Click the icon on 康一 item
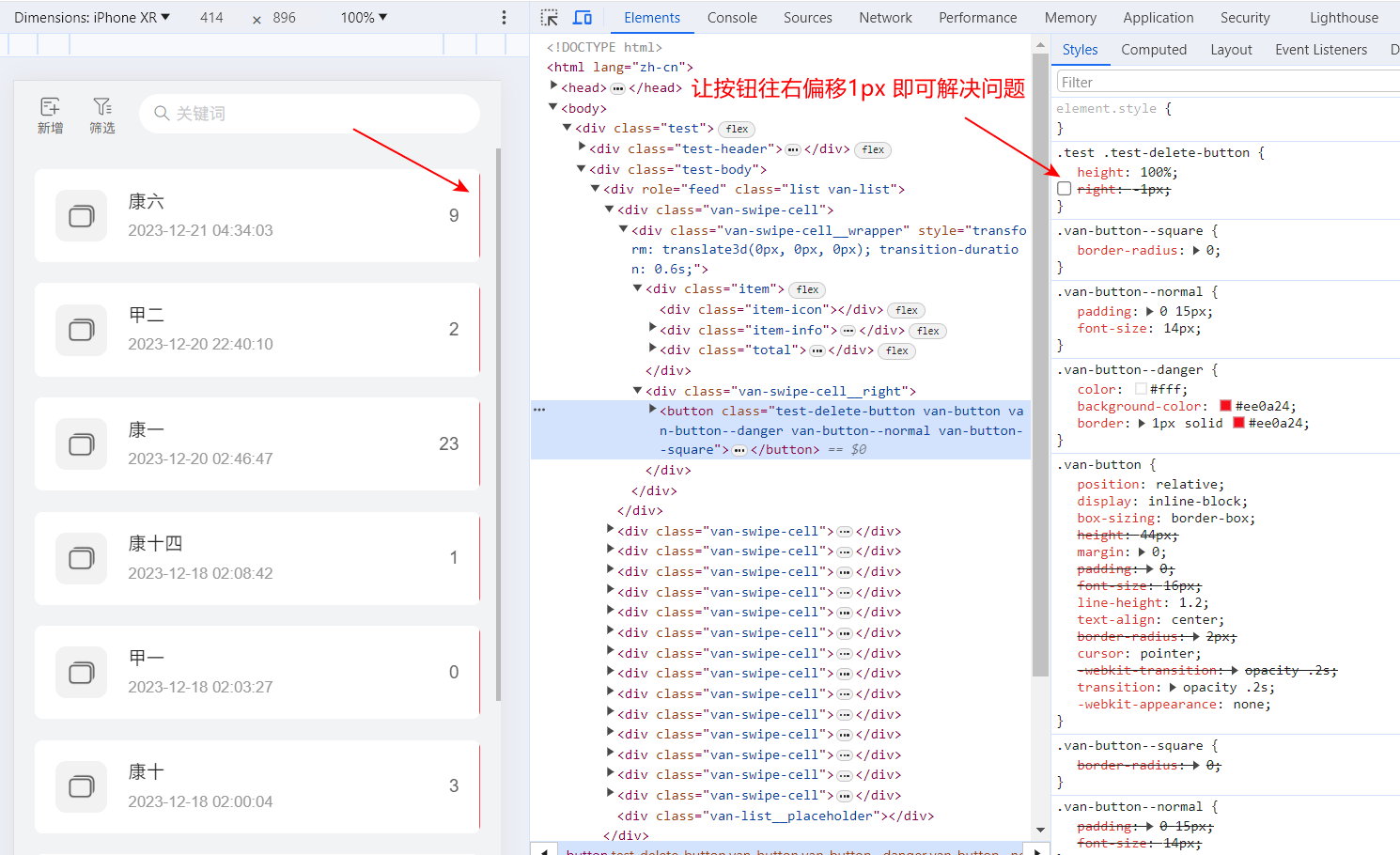 [x=82, y=444]
